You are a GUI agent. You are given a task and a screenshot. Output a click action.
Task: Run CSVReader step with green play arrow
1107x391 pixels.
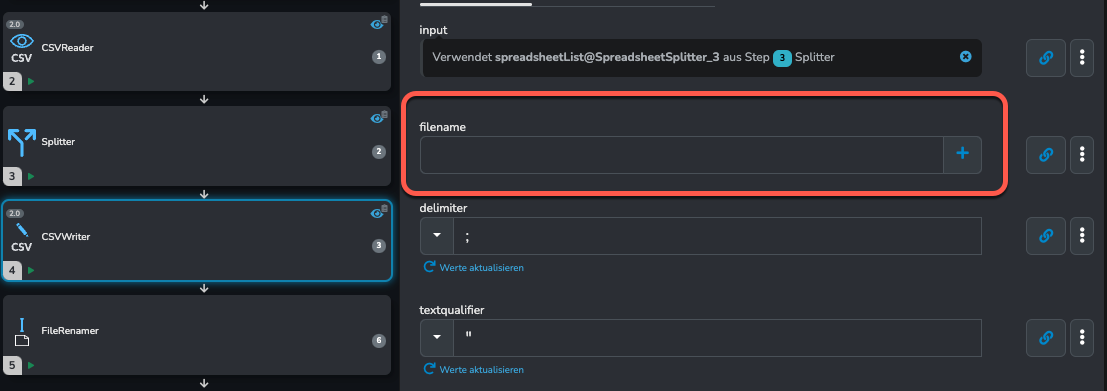pos(31,82)
